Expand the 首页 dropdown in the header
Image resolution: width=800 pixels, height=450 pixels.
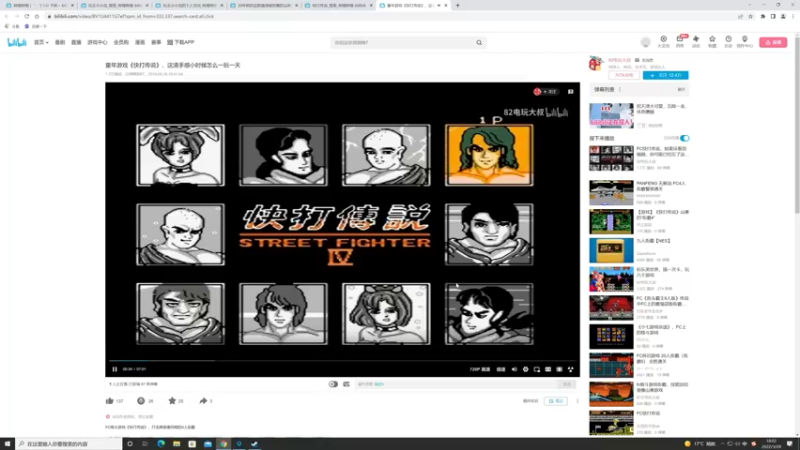[x=41, y=42]
